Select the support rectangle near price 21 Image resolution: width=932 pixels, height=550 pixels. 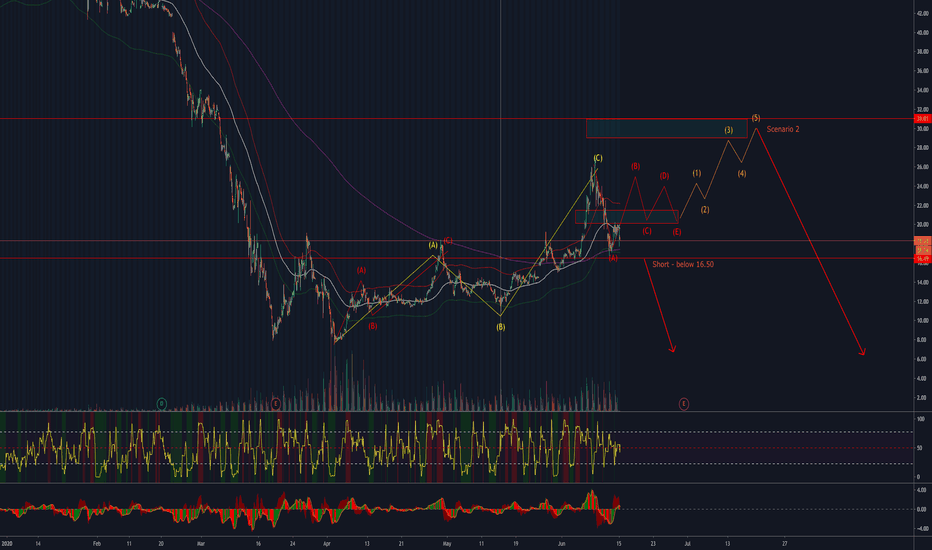(x=626, y=217)
